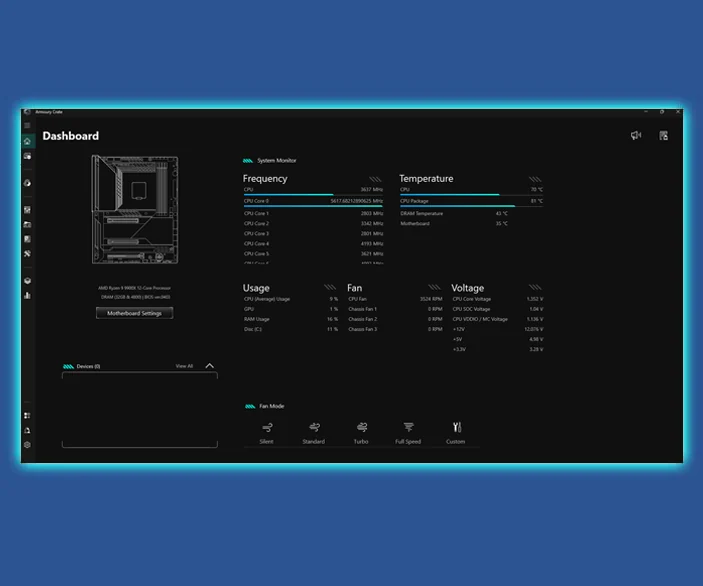Open Aura Sync from the sidebar
Screen dimensions: 703x586
27,183
